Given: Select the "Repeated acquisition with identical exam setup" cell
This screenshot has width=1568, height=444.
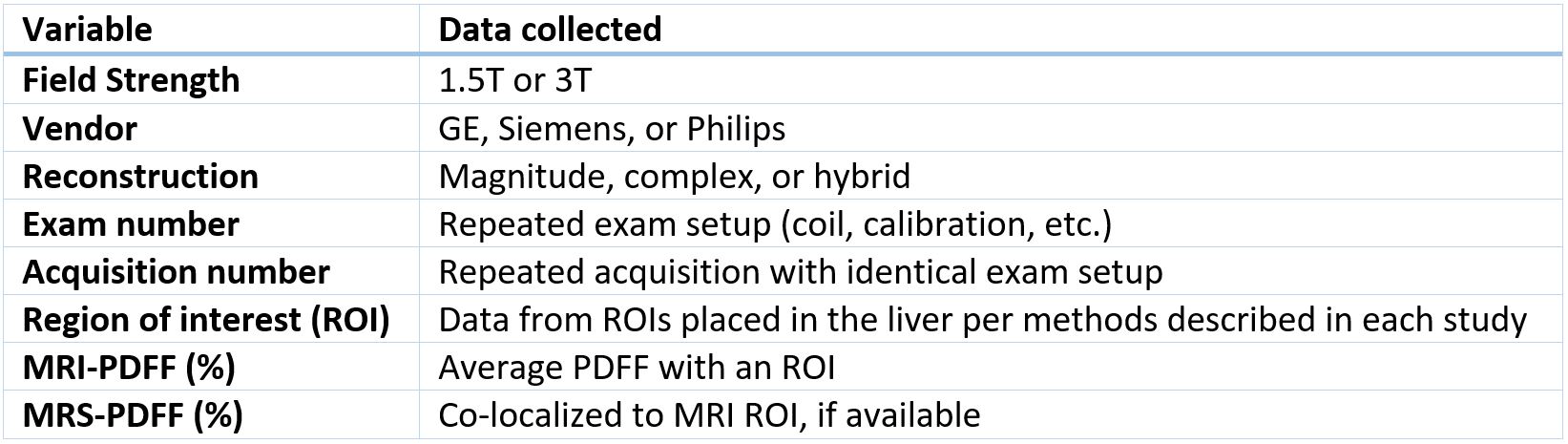Looking at the screenshot, I should tap(800, 272).
